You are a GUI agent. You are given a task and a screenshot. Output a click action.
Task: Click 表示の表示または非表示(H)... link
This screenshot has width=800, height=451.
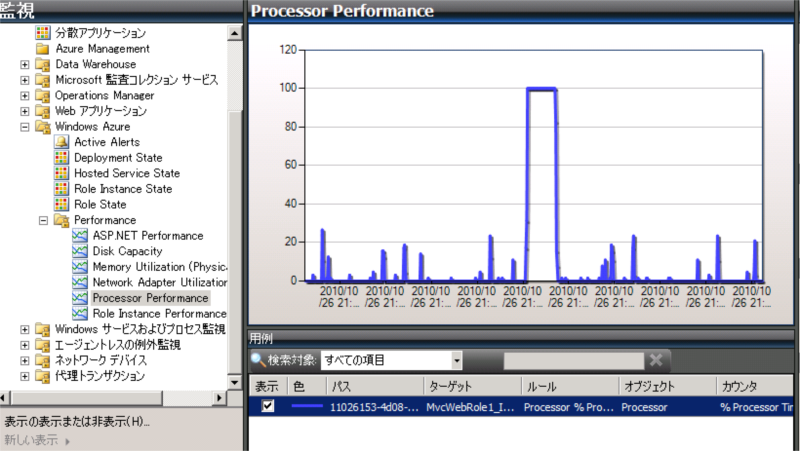point(77,422)
